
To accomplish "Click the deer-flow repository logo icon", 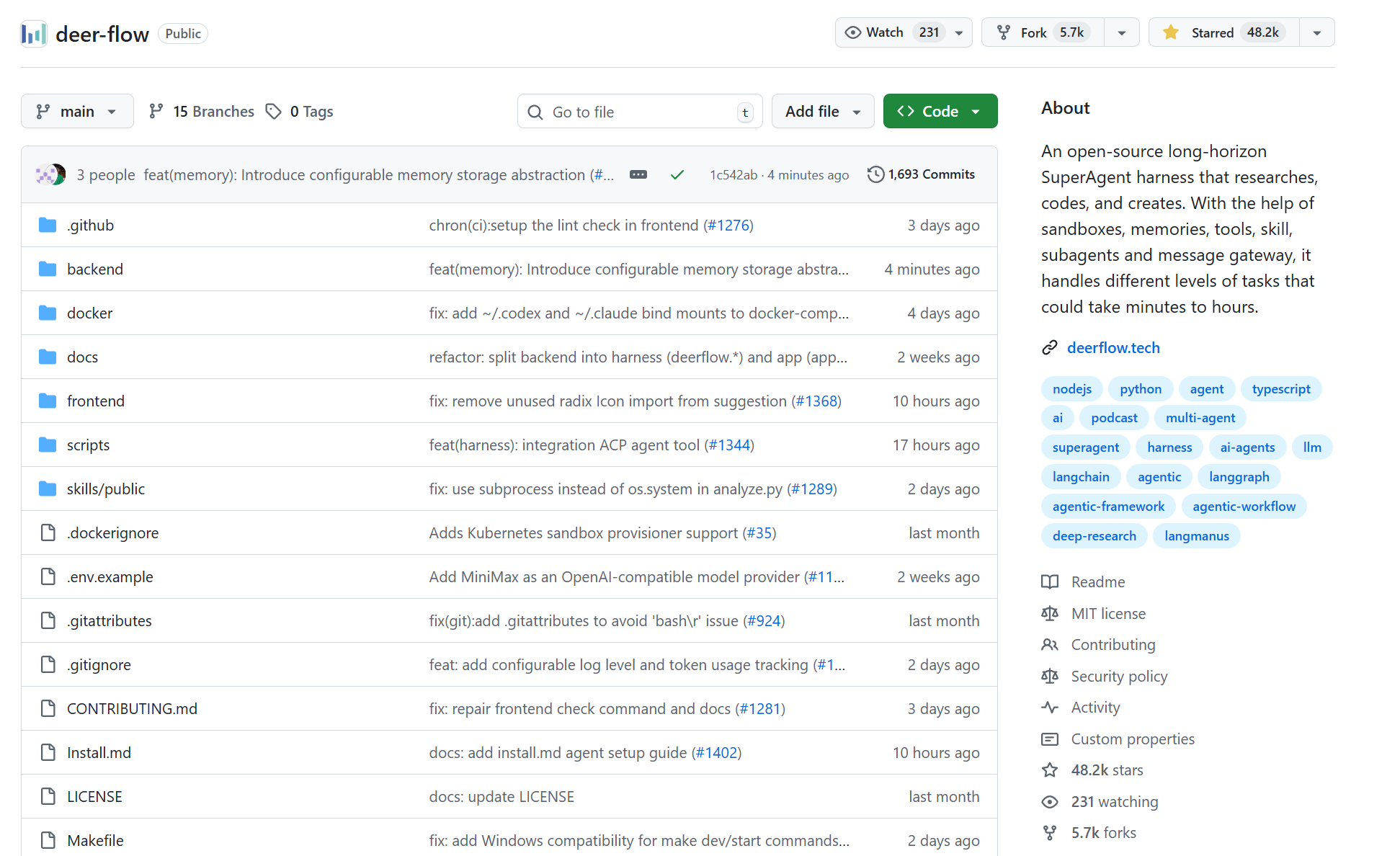I will click(x=34, y=34).
